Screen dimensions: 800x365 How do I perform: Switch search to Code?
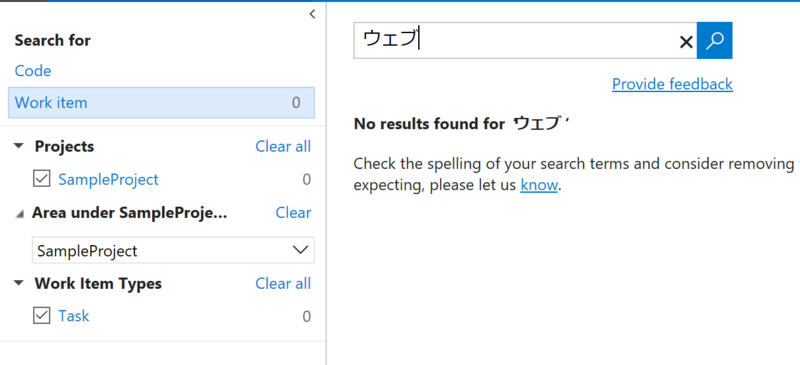33,71
